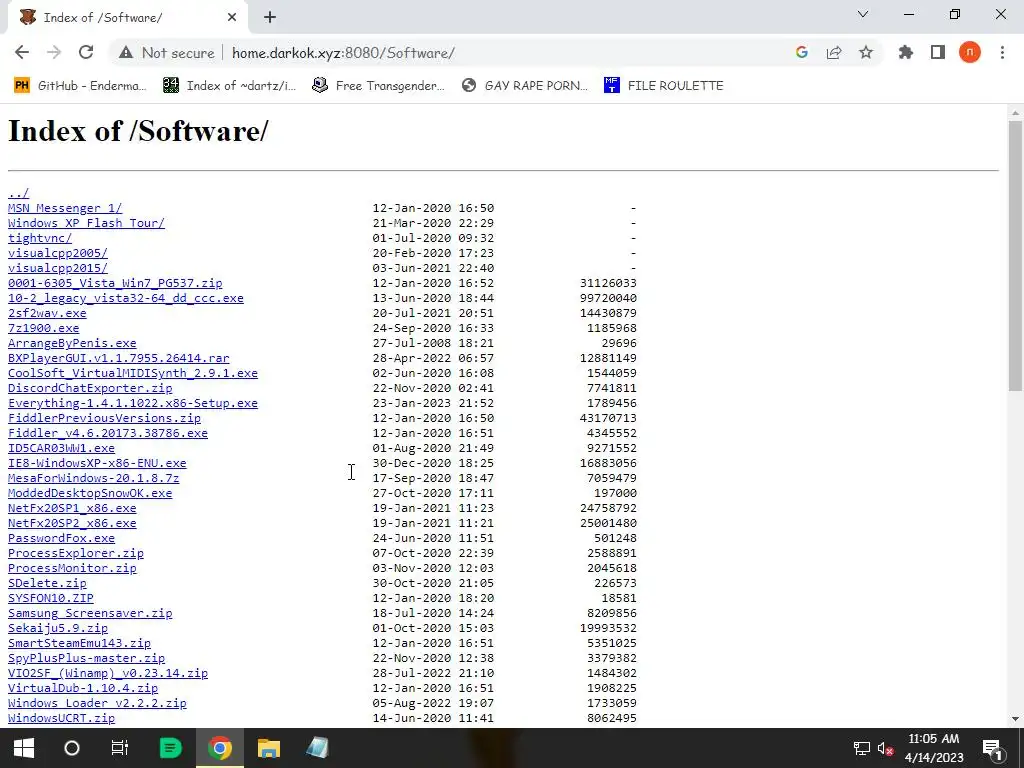Download FiddlerPreviousVersions.zip
The width and height of the screenshot is (1024, 768).
coord(104,419)
